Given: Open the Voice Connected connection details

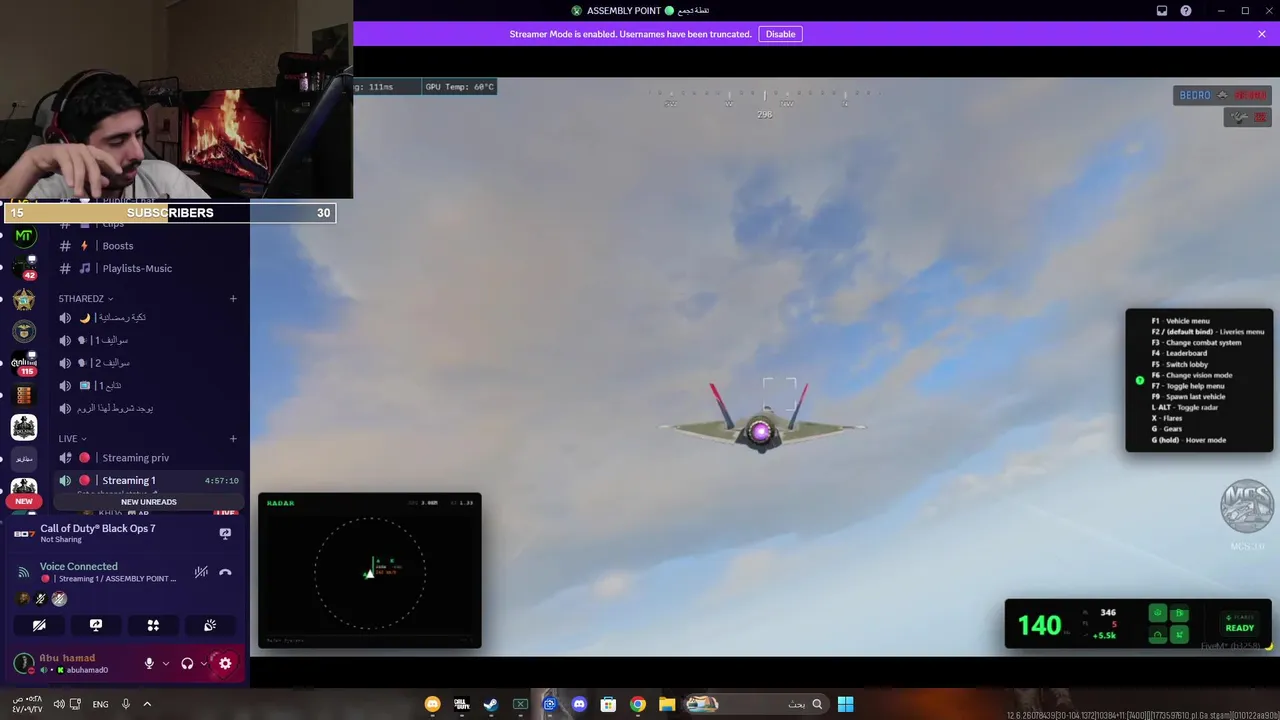Looking at the screenshot, I should click(x=79, y=566).
